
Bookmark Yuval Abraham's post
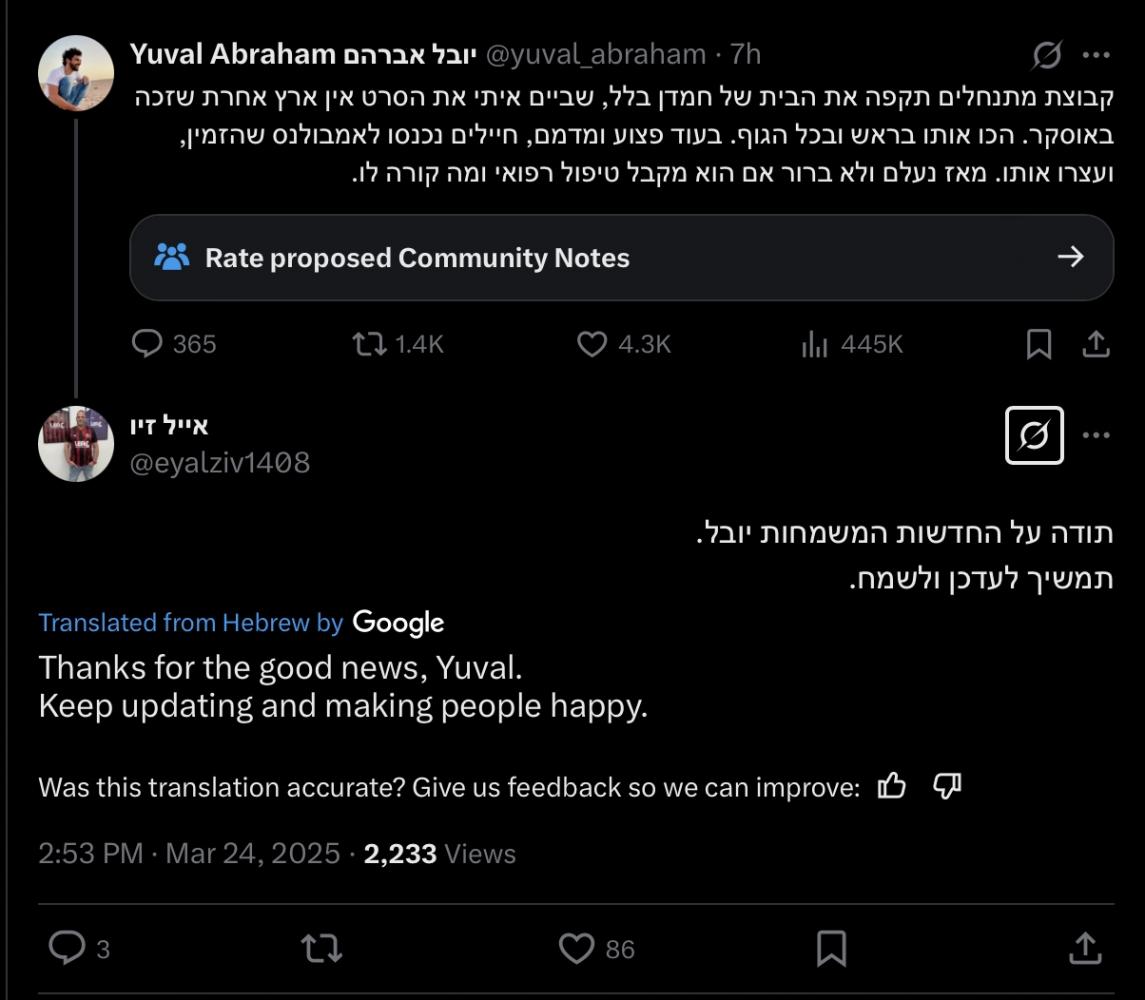(x=1039, y=344)
